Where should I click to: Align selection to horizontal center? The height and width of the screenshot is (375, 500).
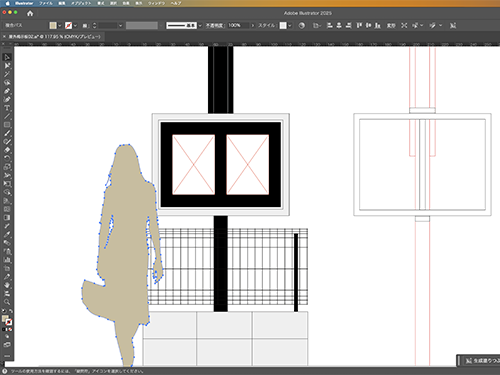[x=339, y=25]
